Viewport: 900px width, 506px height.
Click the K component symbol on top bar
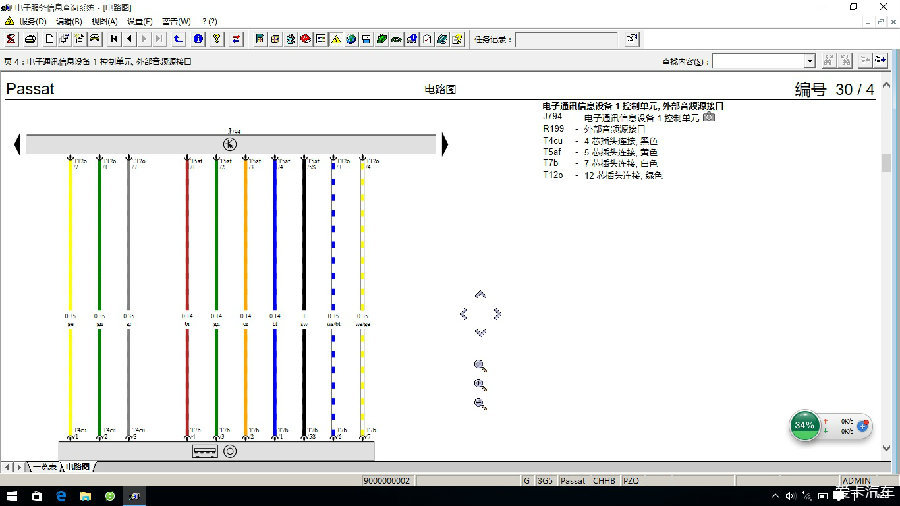[230, 144]
